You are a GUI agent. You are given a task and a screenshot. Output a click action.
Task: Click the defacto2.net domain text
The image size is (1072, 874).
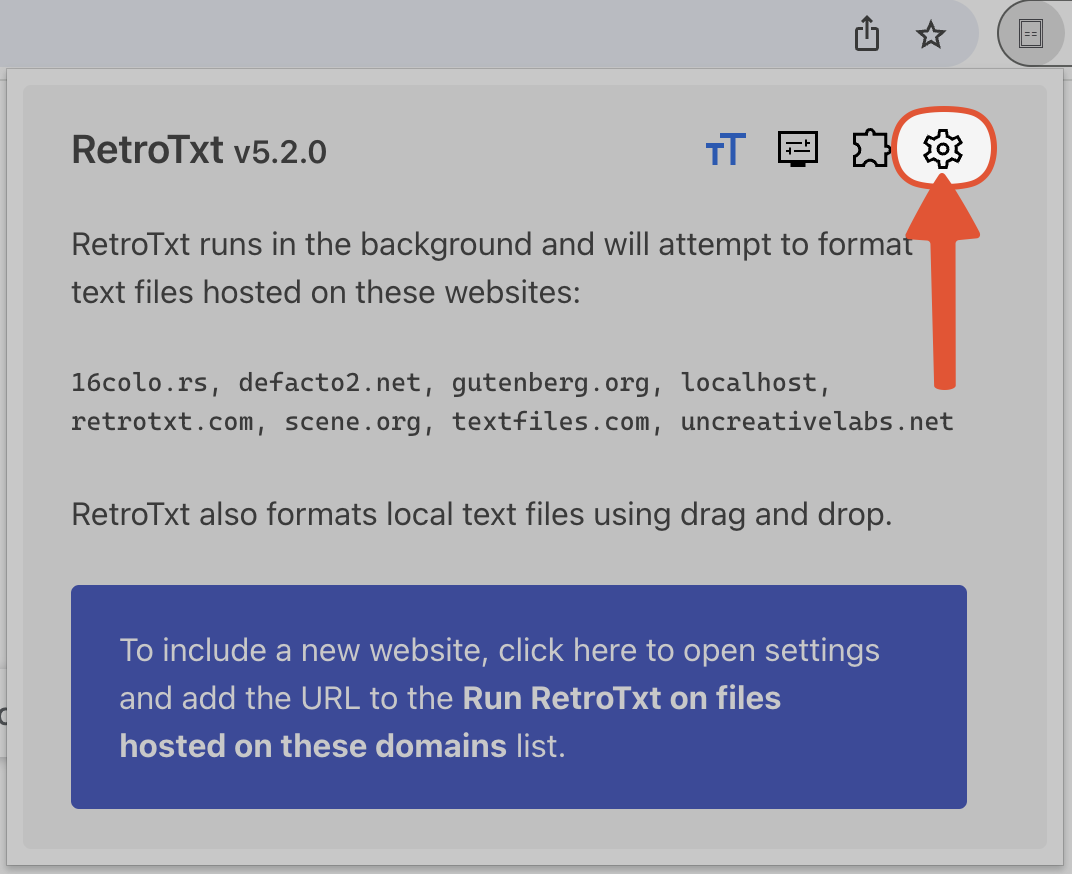tap(330, 382)
